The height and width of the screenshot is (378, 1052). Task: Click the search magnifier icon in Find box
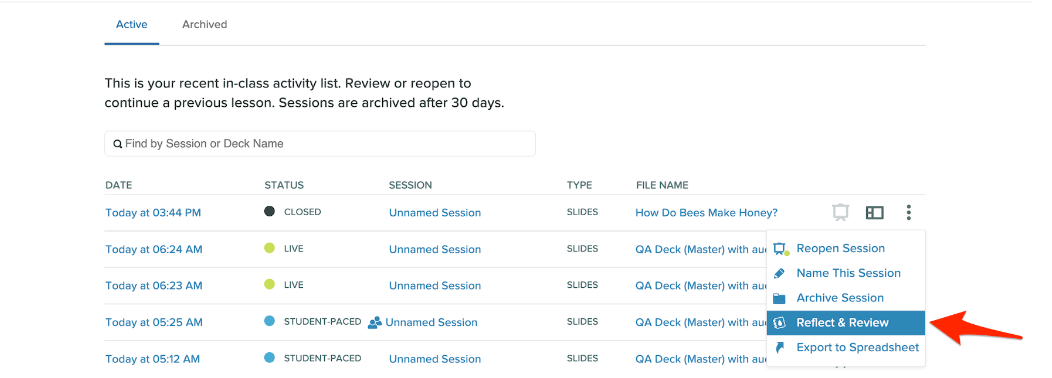click(117, 144)
